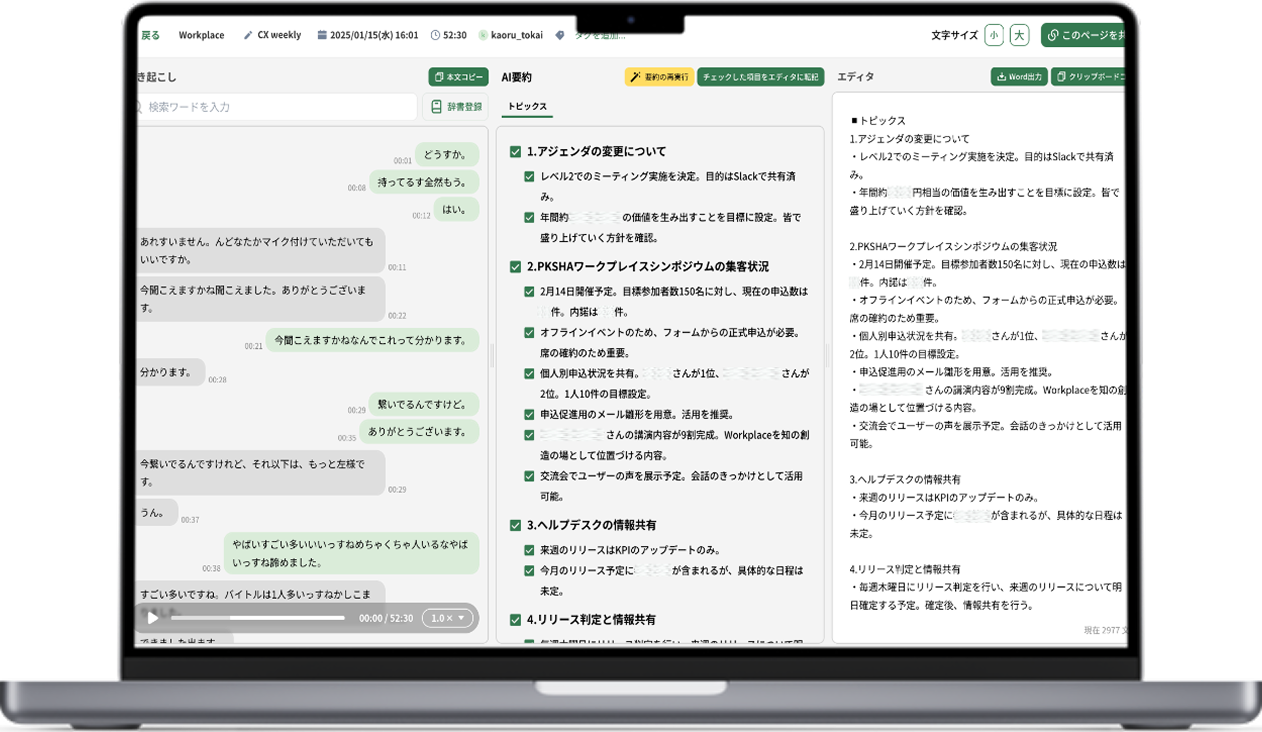Click transcript bubble 繋いでるんですけど。

tap(424, 404)
